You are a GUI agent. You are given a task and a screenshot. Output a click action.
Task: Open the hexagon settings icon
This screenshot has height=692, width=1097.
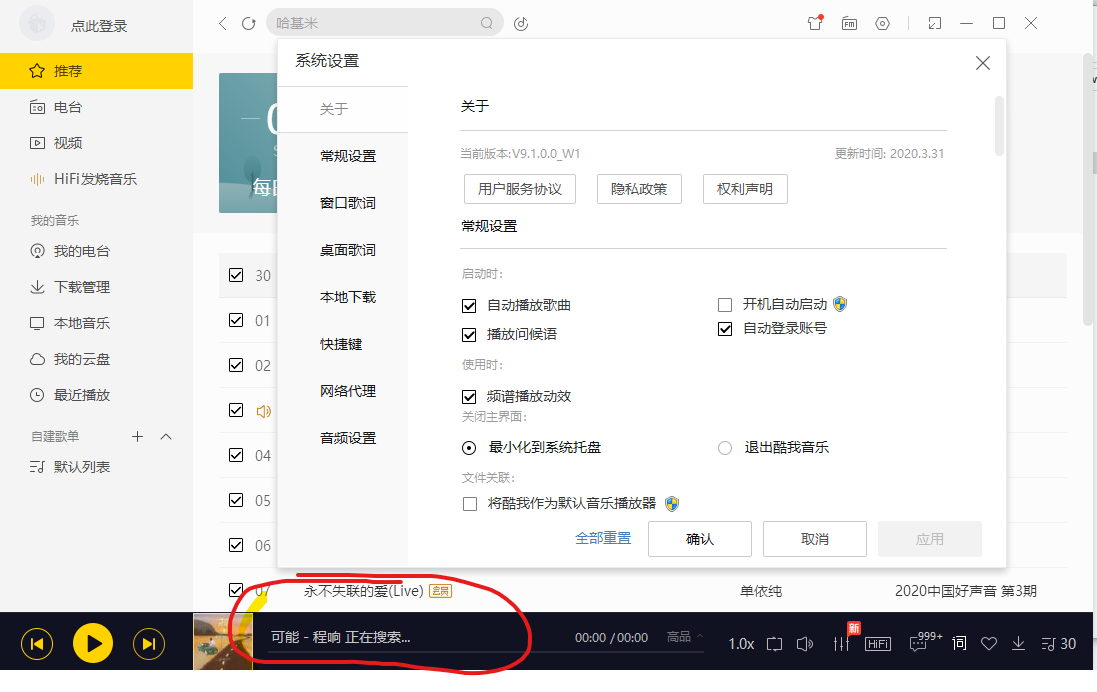click(x=882, y=24)
